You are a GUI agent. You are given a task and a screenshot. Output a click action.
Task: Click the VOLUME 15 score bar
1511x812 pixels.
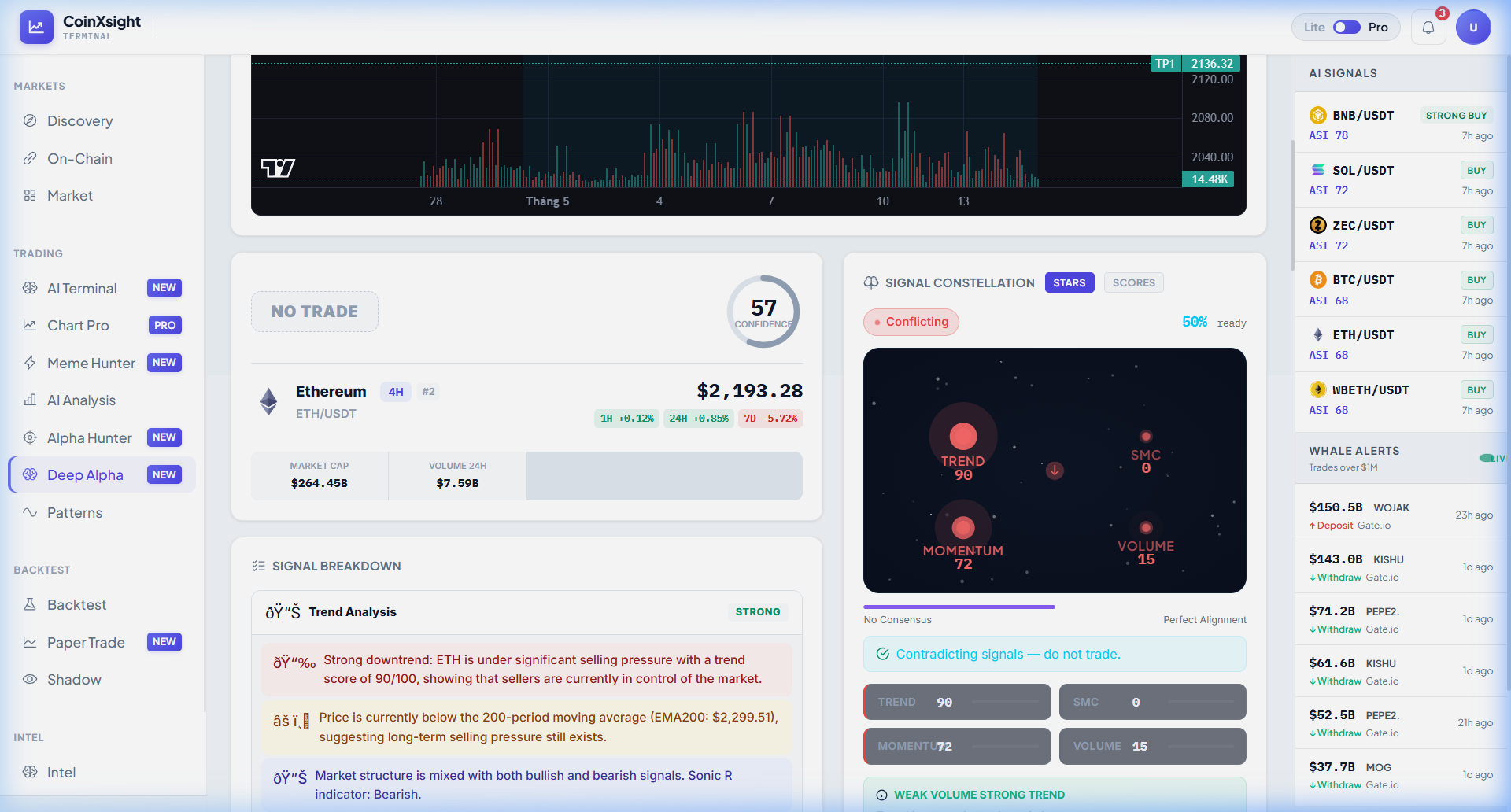[1152, 746]
